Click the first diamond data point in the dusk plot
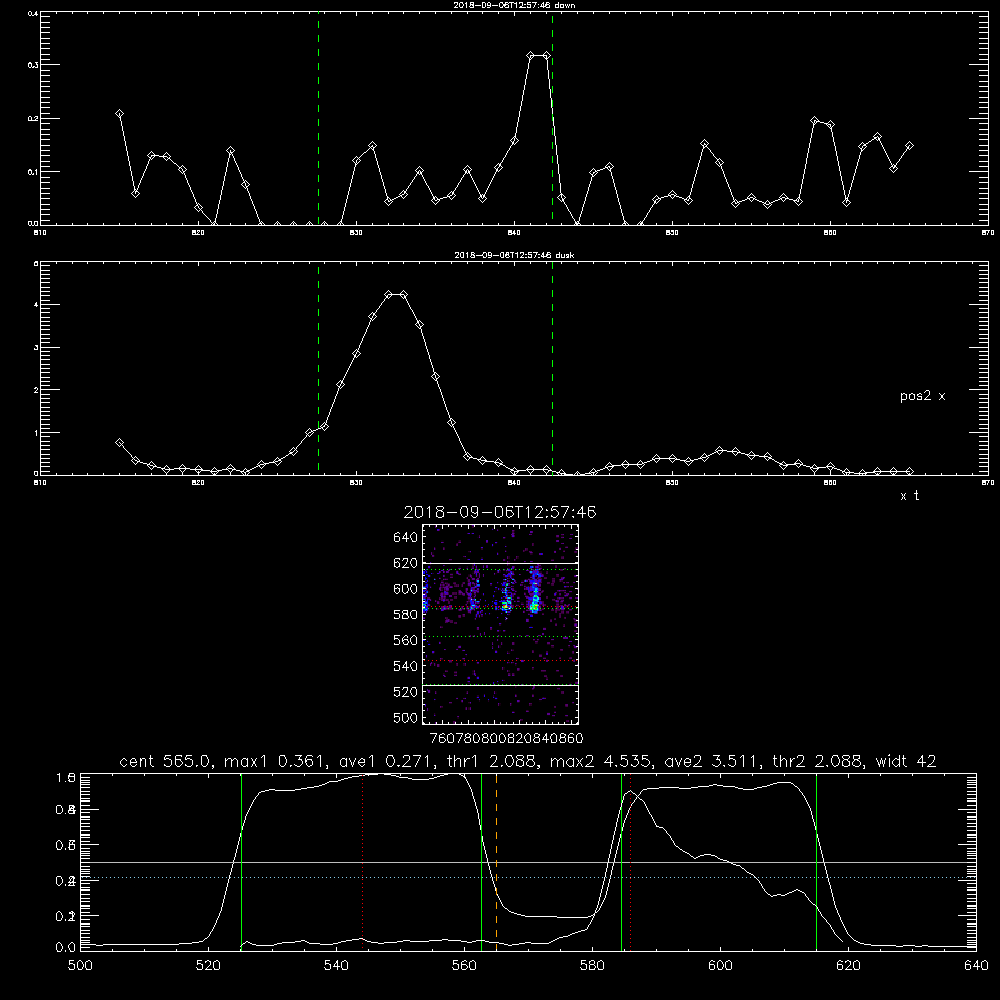This screenshot has height=1000, width=1000. point(119,442)
